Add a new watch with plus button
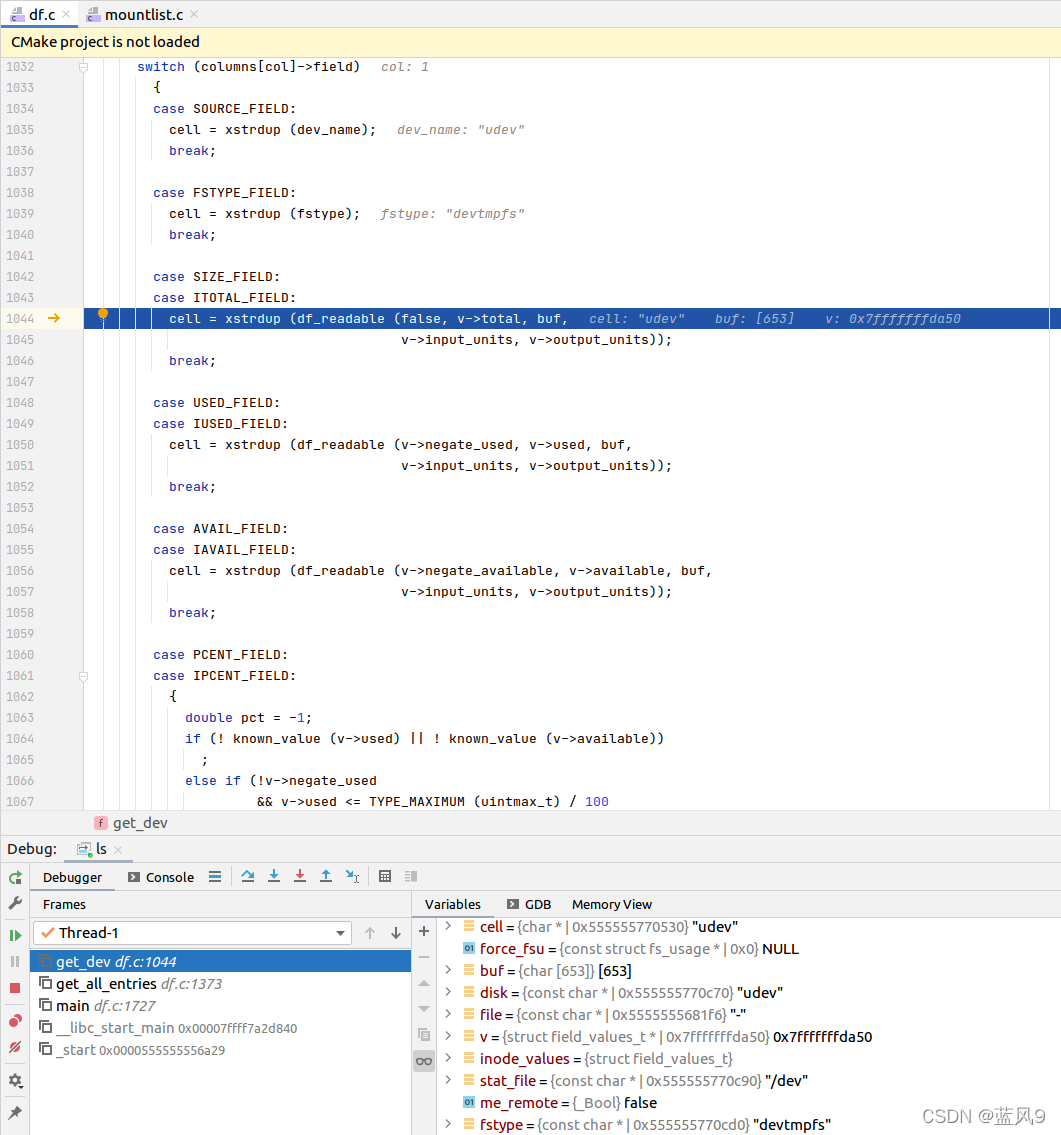 pyautogui.click(x=424, y=931)
